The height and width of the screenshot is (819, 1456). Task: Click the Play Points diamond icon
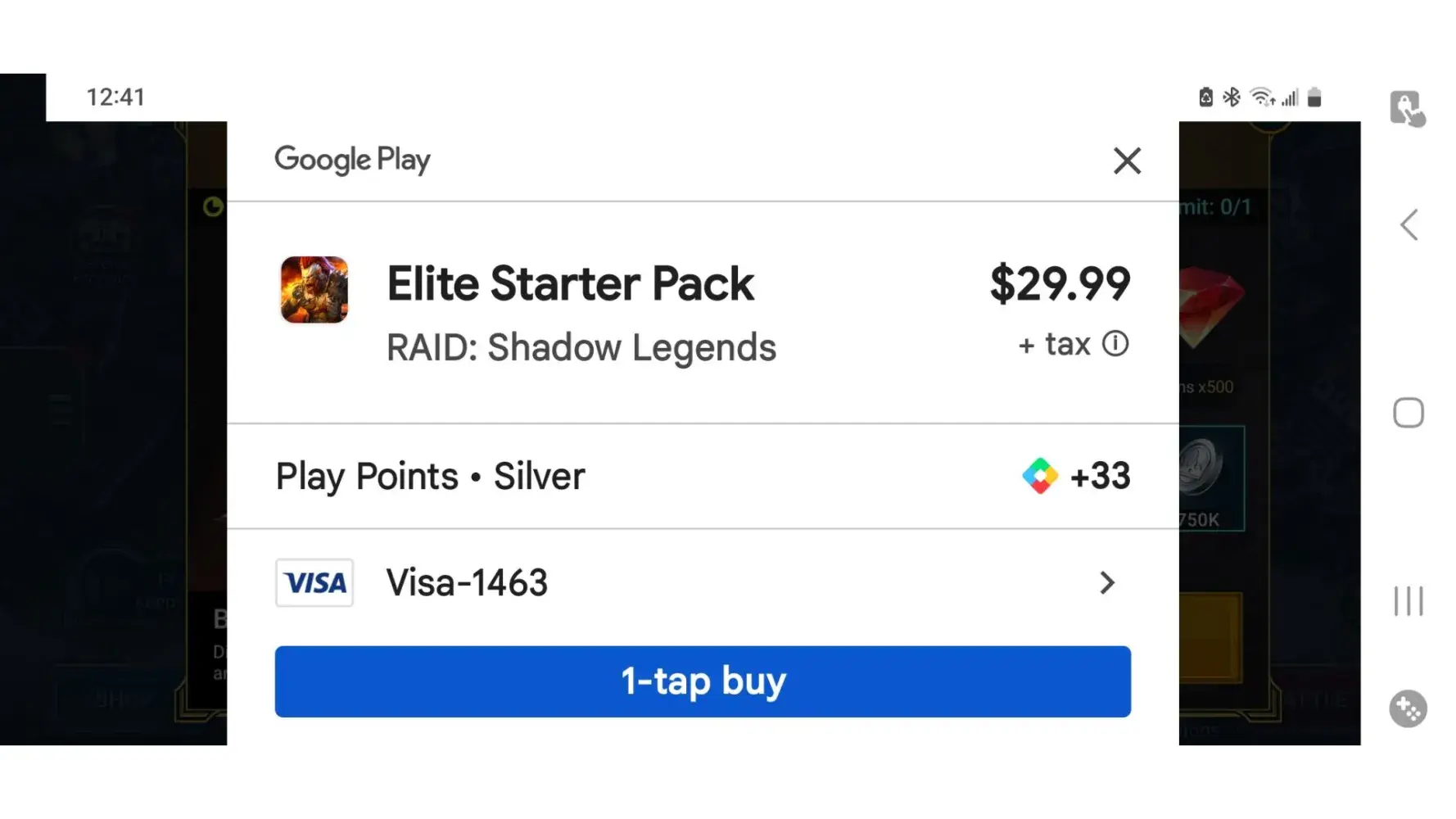pos(1040,476)
